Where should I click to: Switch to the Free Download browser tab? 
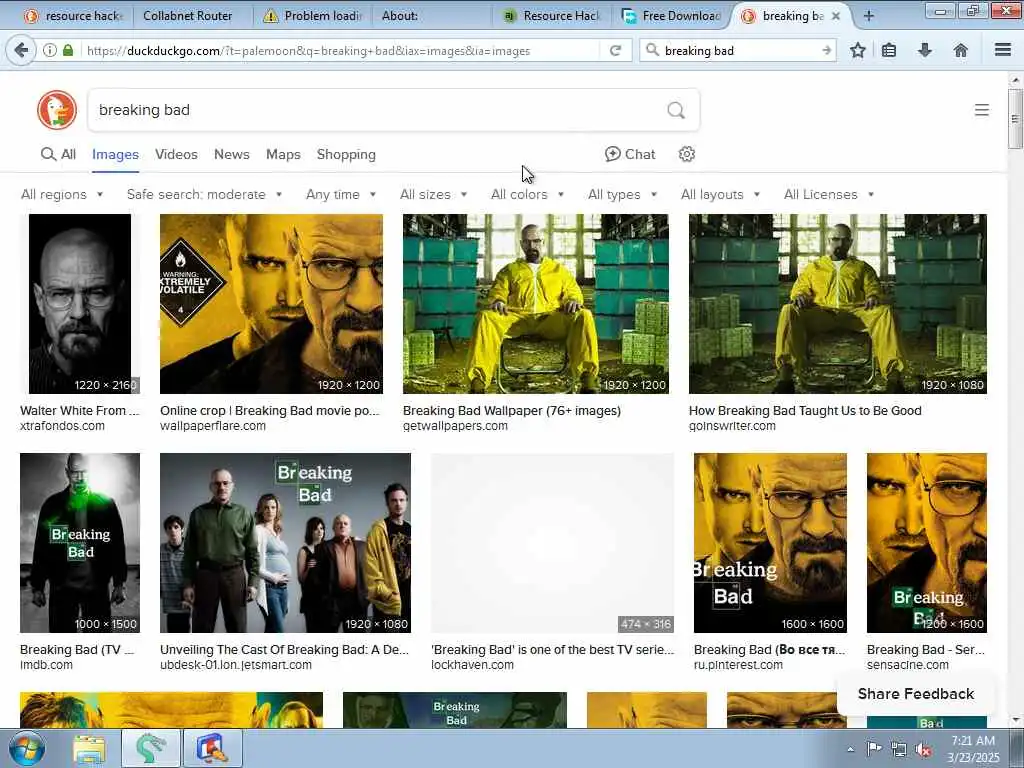[672, 16]
